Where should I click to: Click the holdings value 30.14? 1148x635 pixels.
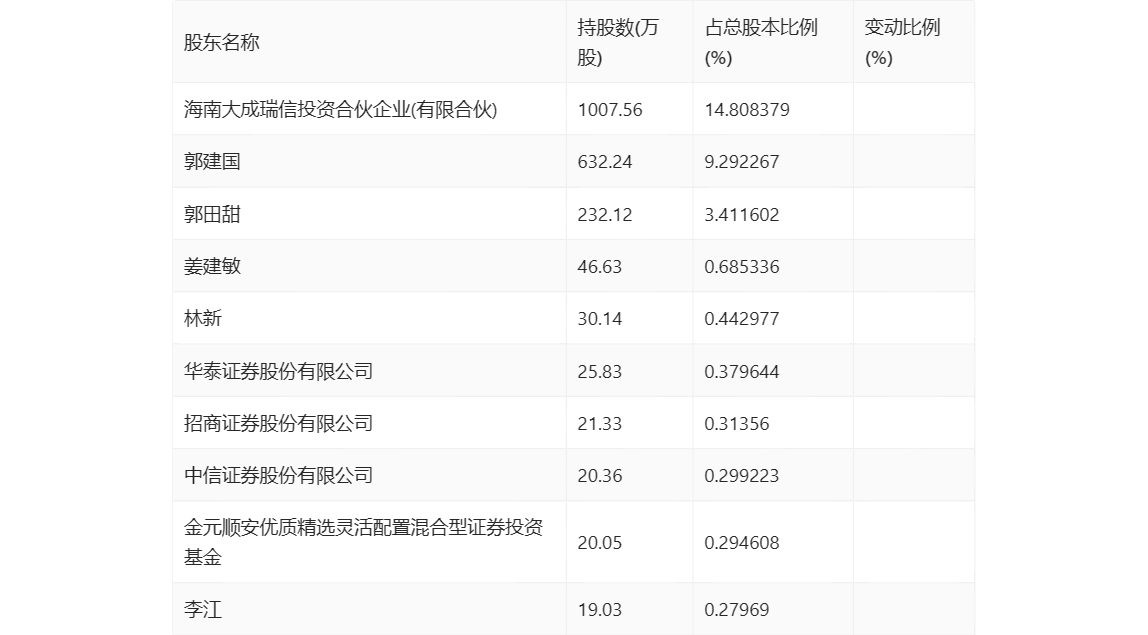600,319
